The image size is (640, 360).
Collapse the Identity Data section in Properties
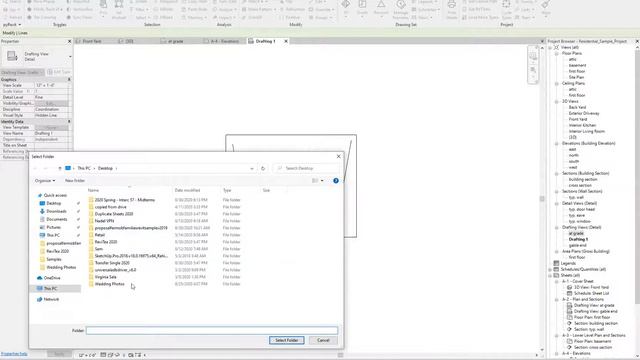point(69,121)
